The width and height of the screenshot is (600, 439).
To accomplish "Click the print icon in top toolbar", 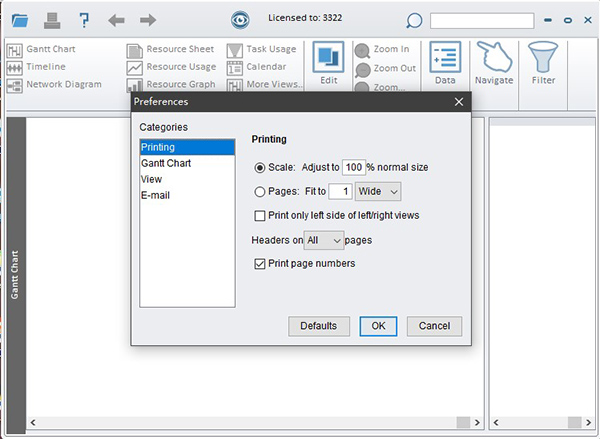I will (52, 21).
